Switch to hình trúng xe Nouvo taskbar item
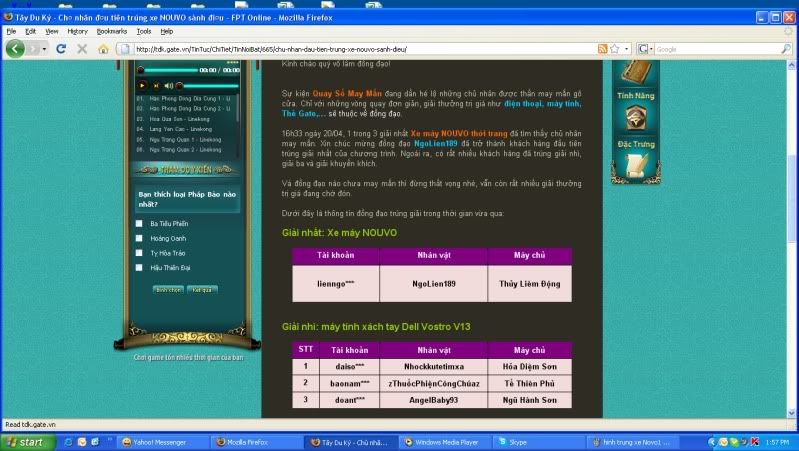799x451 pixels. tap(632, 442)
